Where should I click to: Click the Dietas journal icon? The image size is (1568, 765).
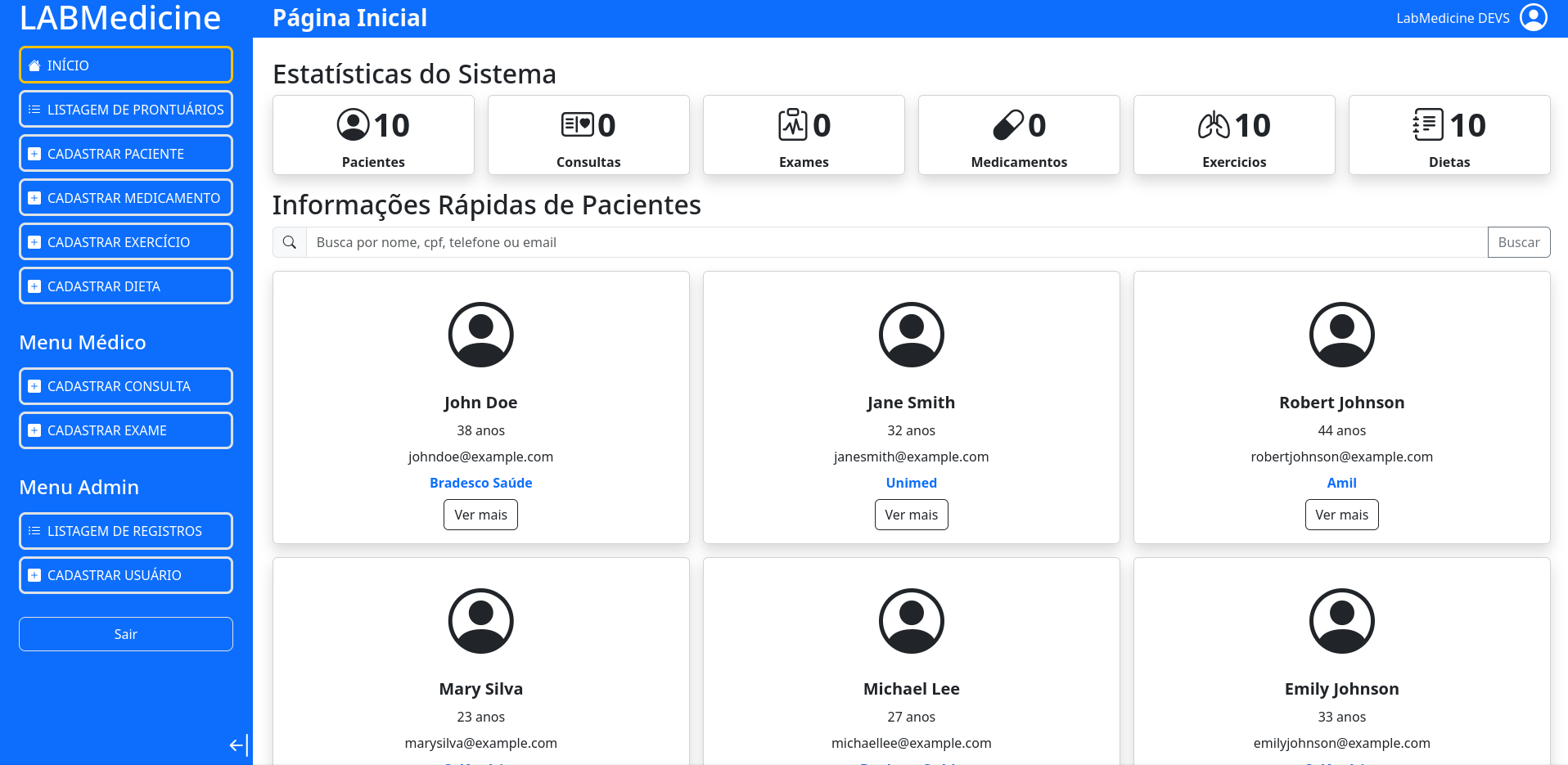pos(1428,125)
